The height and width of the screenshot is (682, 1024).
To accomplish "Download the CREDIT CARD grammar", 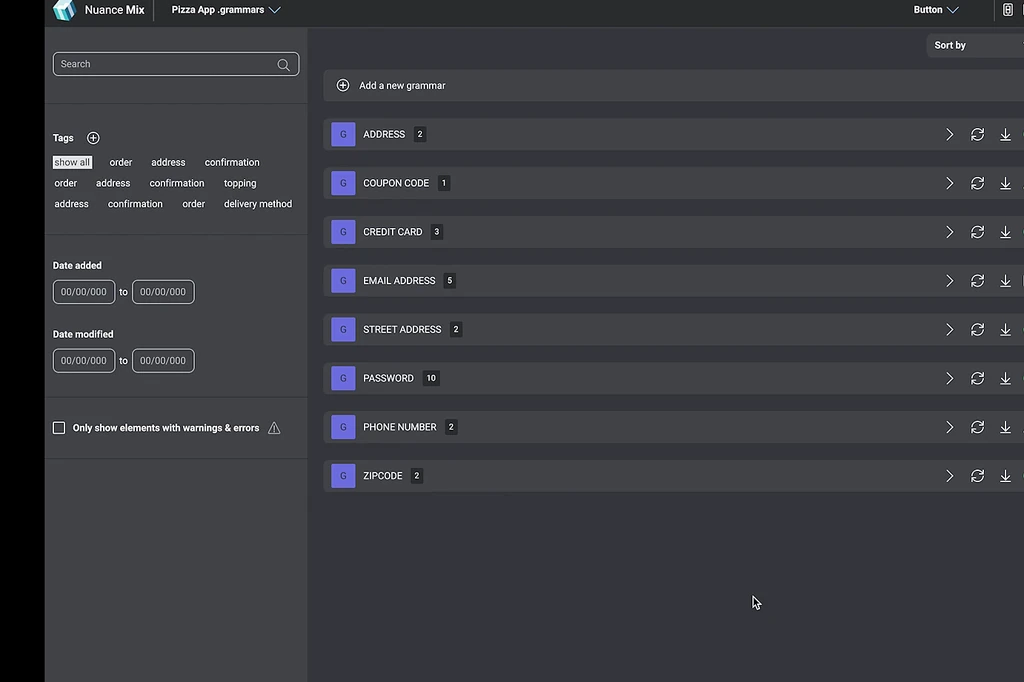I will [x=1005, y=232].
